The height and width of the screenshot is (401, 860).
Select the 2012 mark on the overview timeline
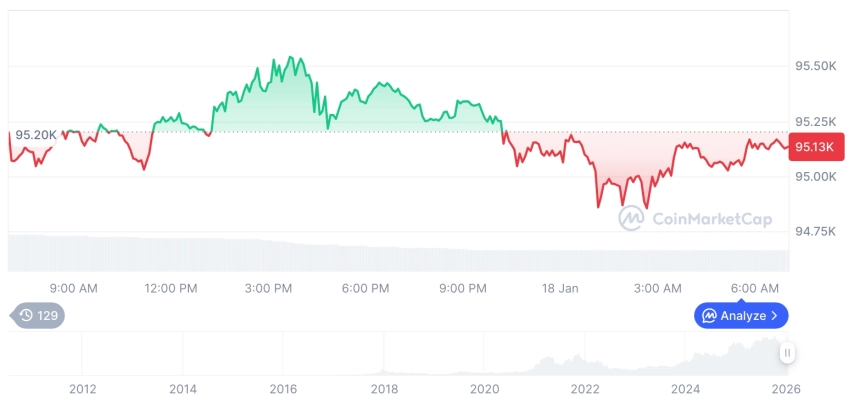coord(82,389)
